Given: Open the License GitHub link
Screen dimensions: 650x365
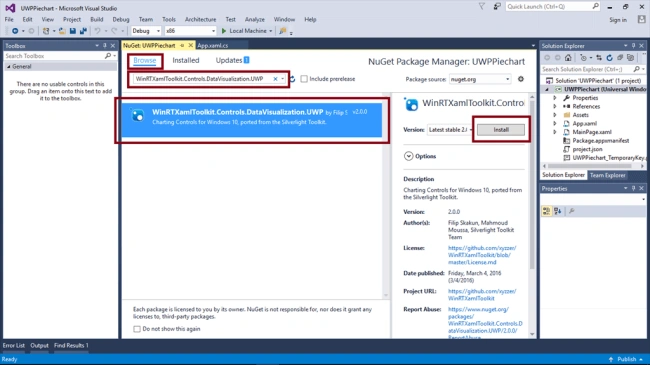Looking at the screenshot, I should tap(482, 255).
